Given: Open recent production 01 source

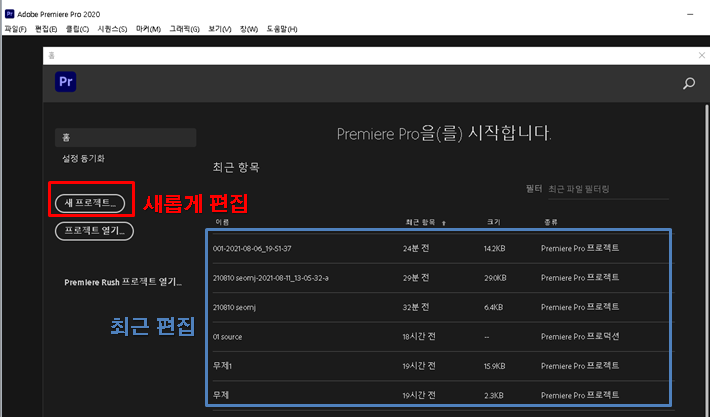Looking at the screenshot, I should coord(227,337).
